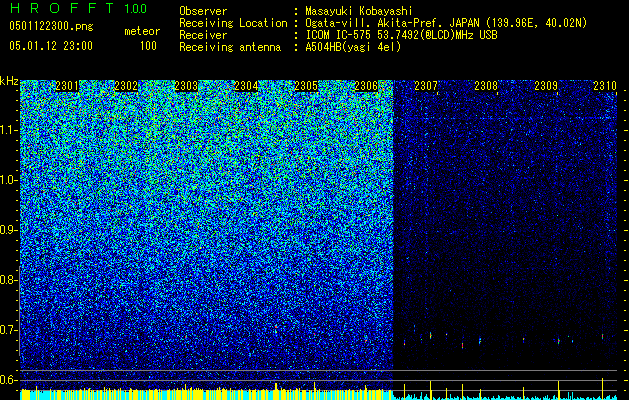This screenshot has height=400, width=629.
Task: Click the meteor count value 100
Action: [148, 46]
